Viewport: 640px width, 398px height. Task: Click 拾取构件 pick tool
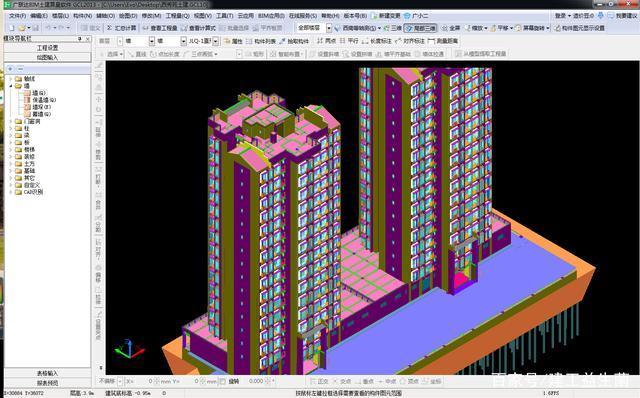pos(294,41)
